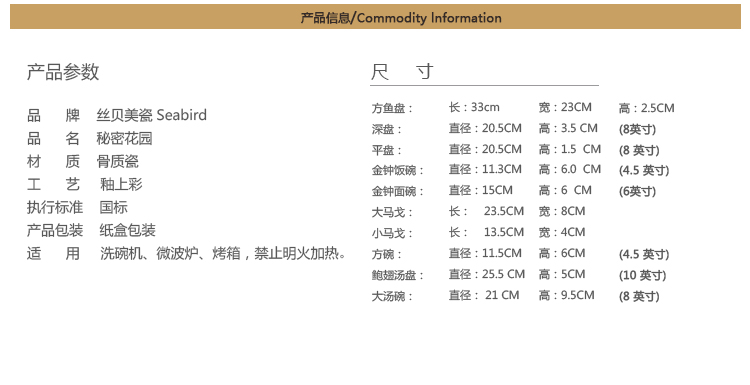The width and height of the screenshot is (750, 385).
Task: Click the 高：6.0 CM value
Action: [x=570, y=170]
